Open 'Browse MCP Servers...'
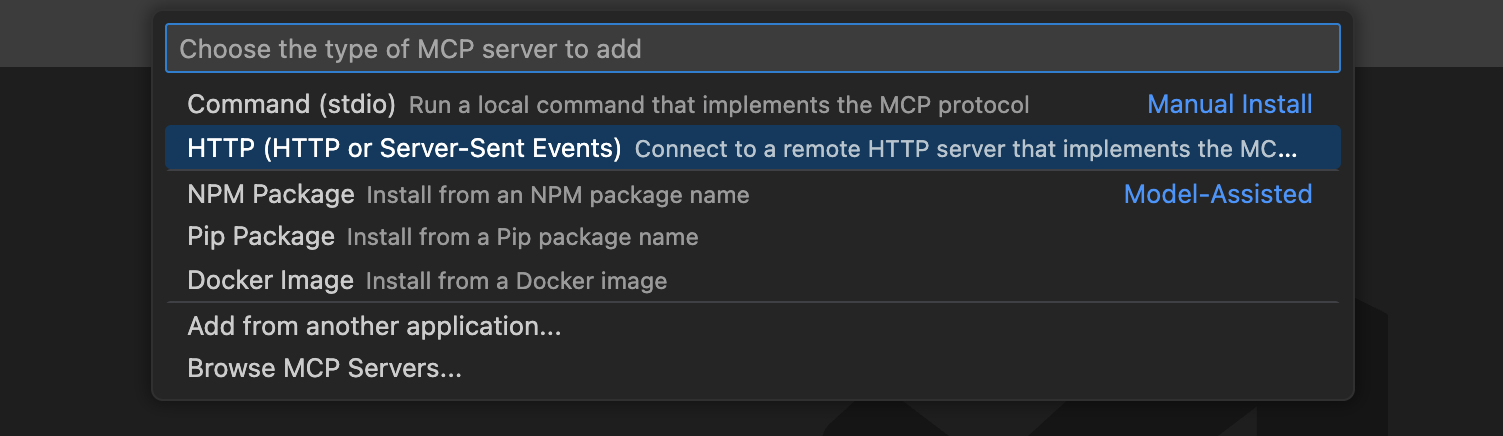 pyautogui.click(x=324, y=369)
